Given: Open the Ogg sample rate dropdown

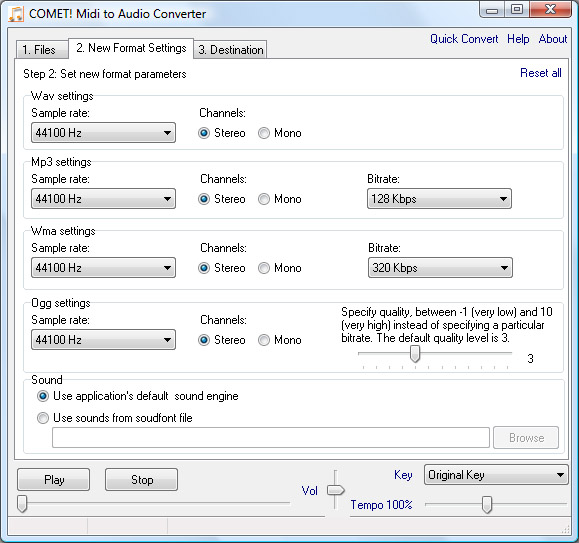Looking at the screenshot, I should coord(103,340).
